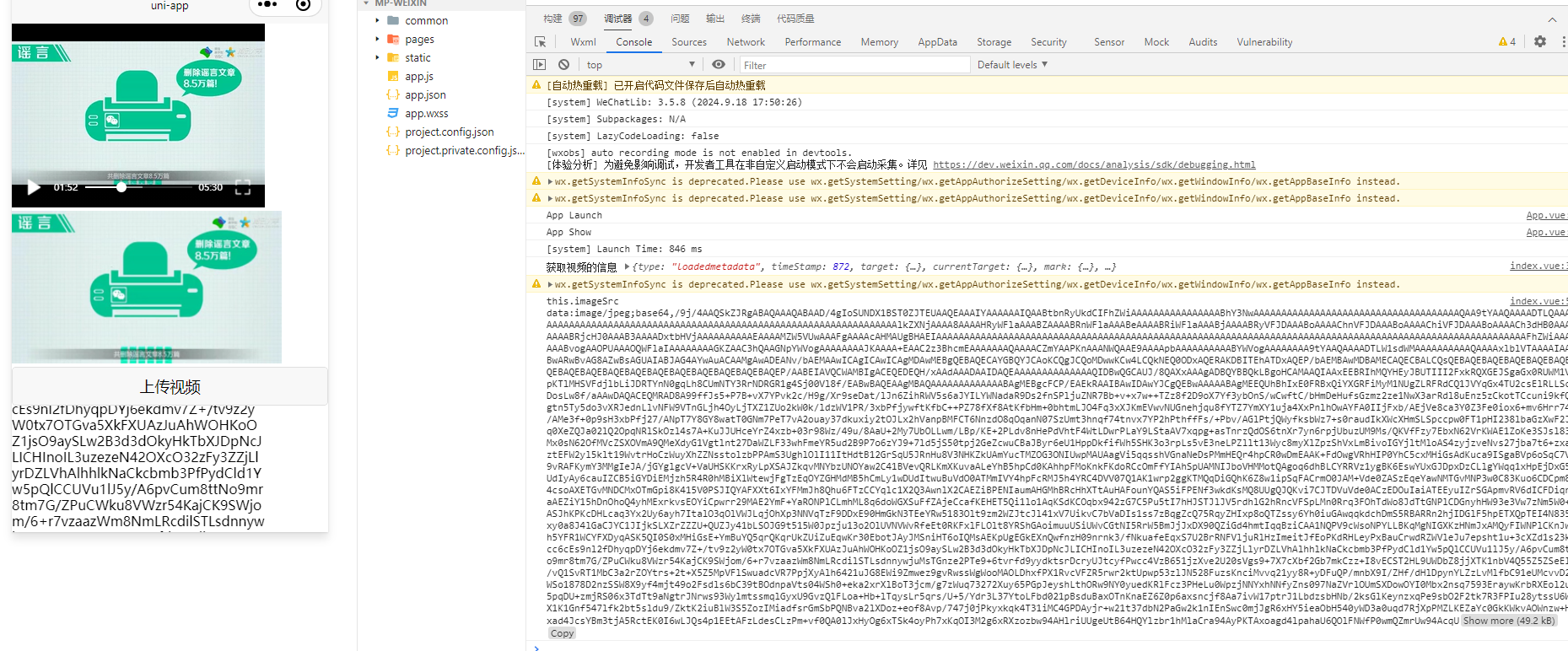Open the Memory tab
Viewport: 1568px width, 651px height.
tap(879, 41)
